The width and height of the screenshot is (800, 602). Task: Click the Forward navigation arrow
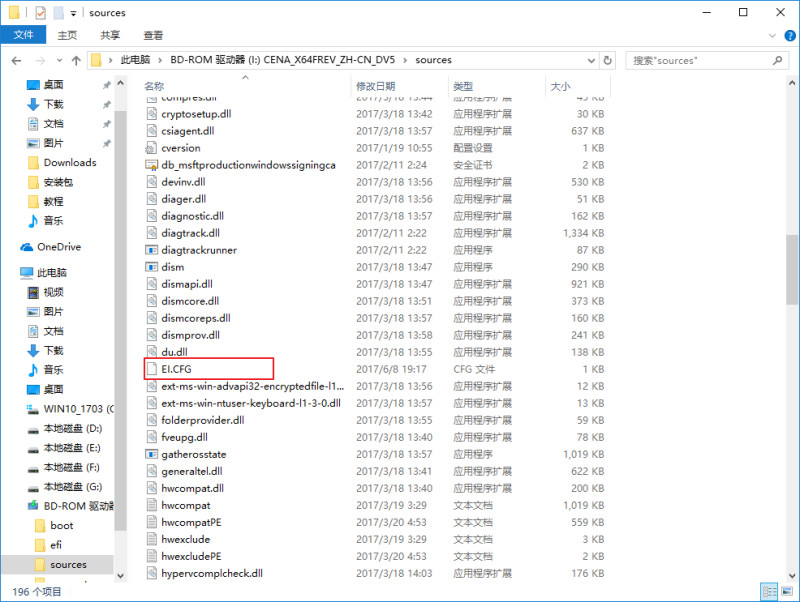[40, 61]
